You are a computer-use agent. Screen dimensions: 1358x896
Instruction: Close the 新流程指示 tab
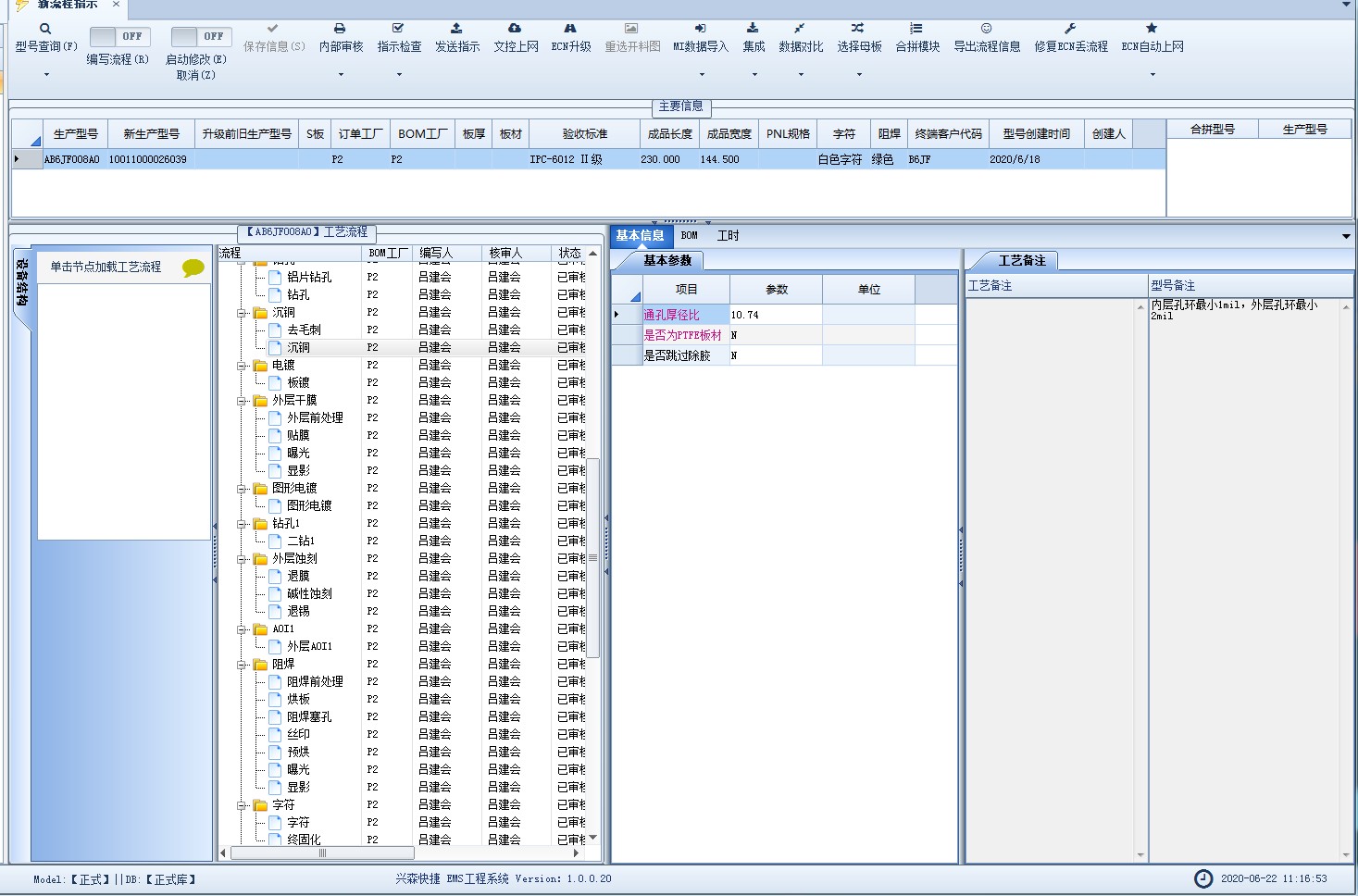click(116, 5)
